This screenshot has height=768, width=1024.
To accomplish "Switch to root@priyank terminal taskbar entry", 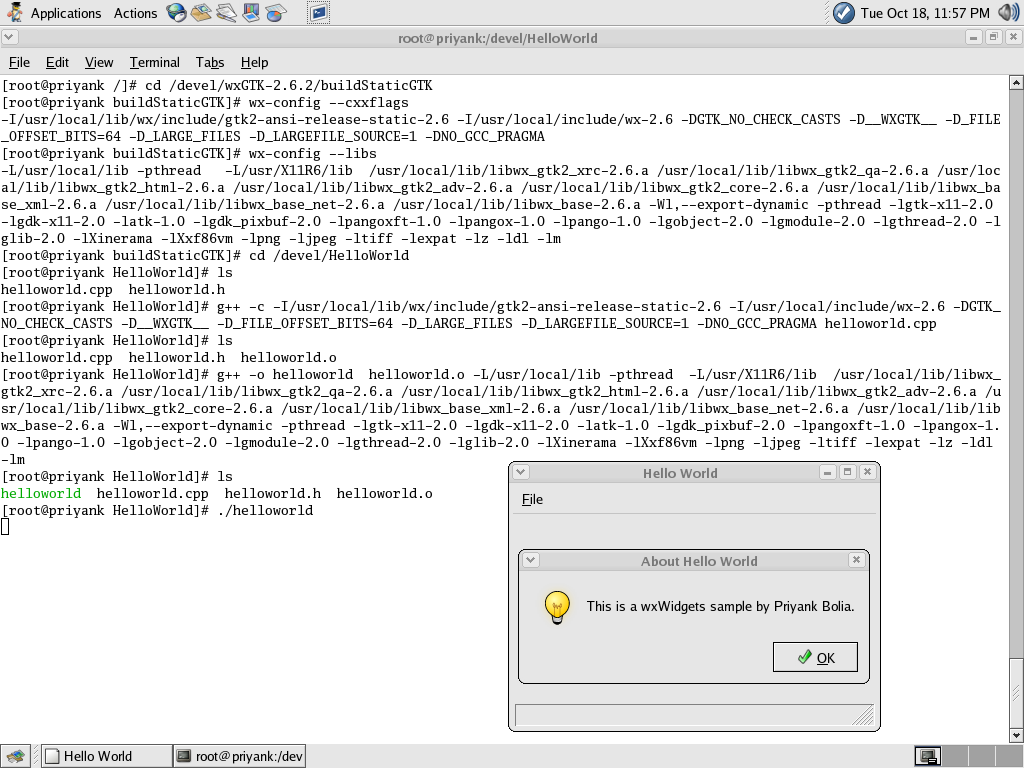I will (240, 756).
